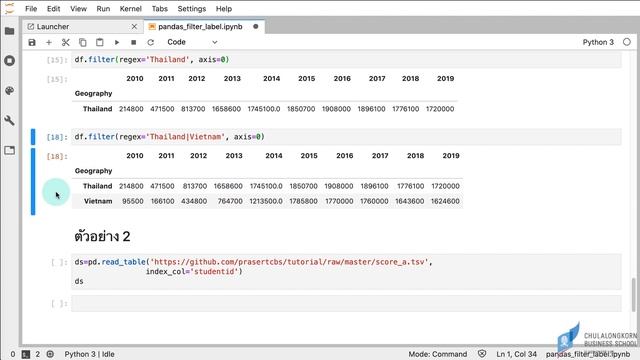Click the JupyterLab logo icon
The height and width of the screenshot is (360, 640).
pos(9,8)
